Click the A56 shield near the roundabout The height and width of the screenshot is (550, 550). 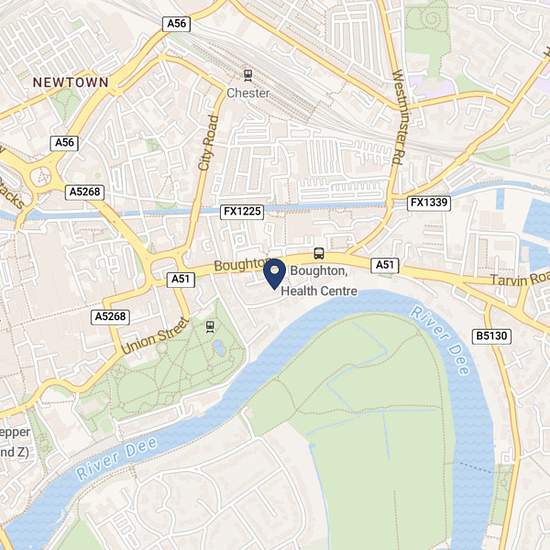[x=64, y=143]
